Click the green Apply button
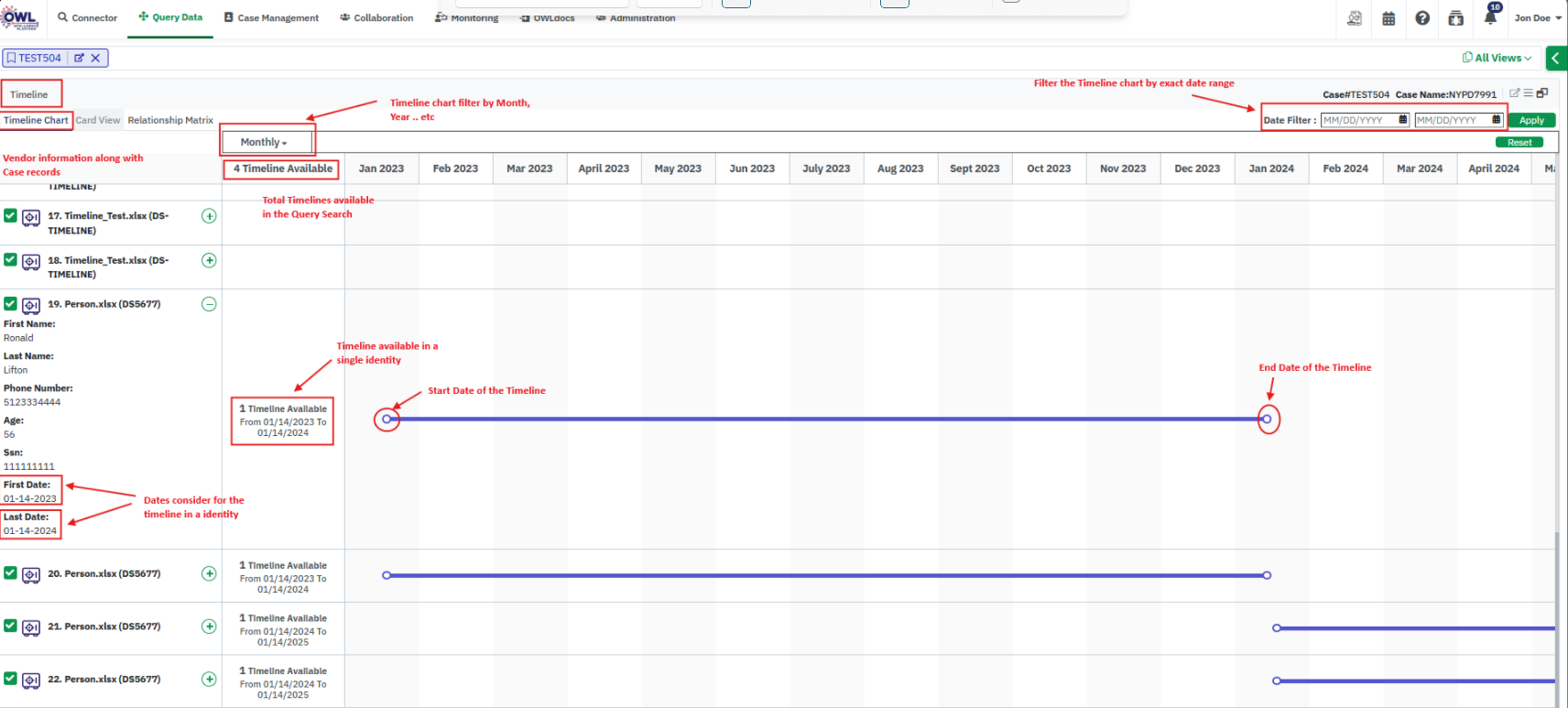Screen dimensions: 1568x708 [1531, 120]
